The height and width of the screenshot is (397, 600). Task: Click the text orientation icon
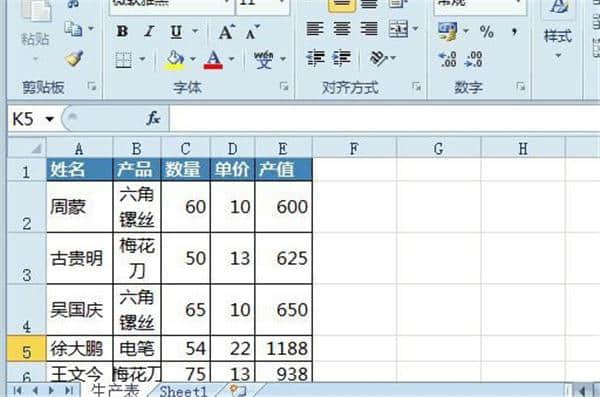tap(379, 59)
